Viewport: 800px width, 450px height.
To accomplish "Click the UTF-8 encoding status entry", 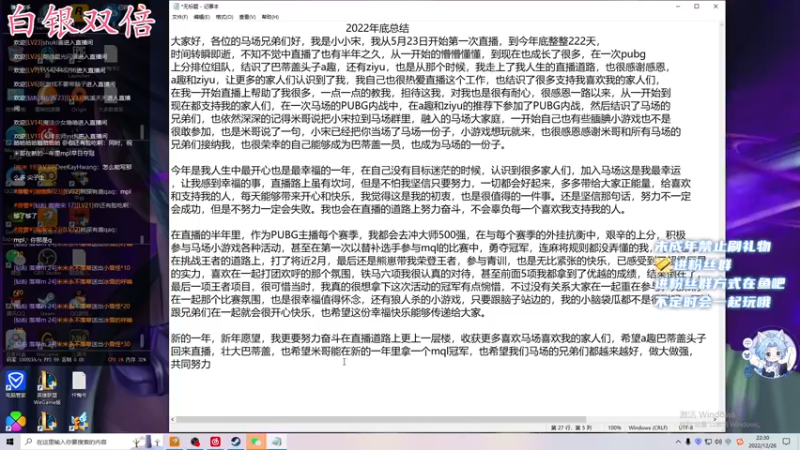I will [x=686, y=428].
